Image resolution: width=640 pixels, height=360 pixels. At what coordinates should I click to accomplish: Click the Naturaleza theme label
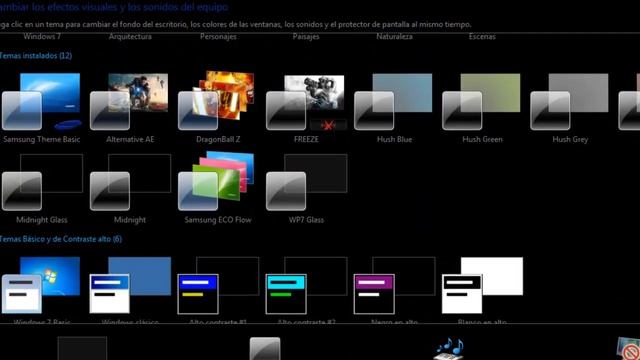(x=394, y=36)
